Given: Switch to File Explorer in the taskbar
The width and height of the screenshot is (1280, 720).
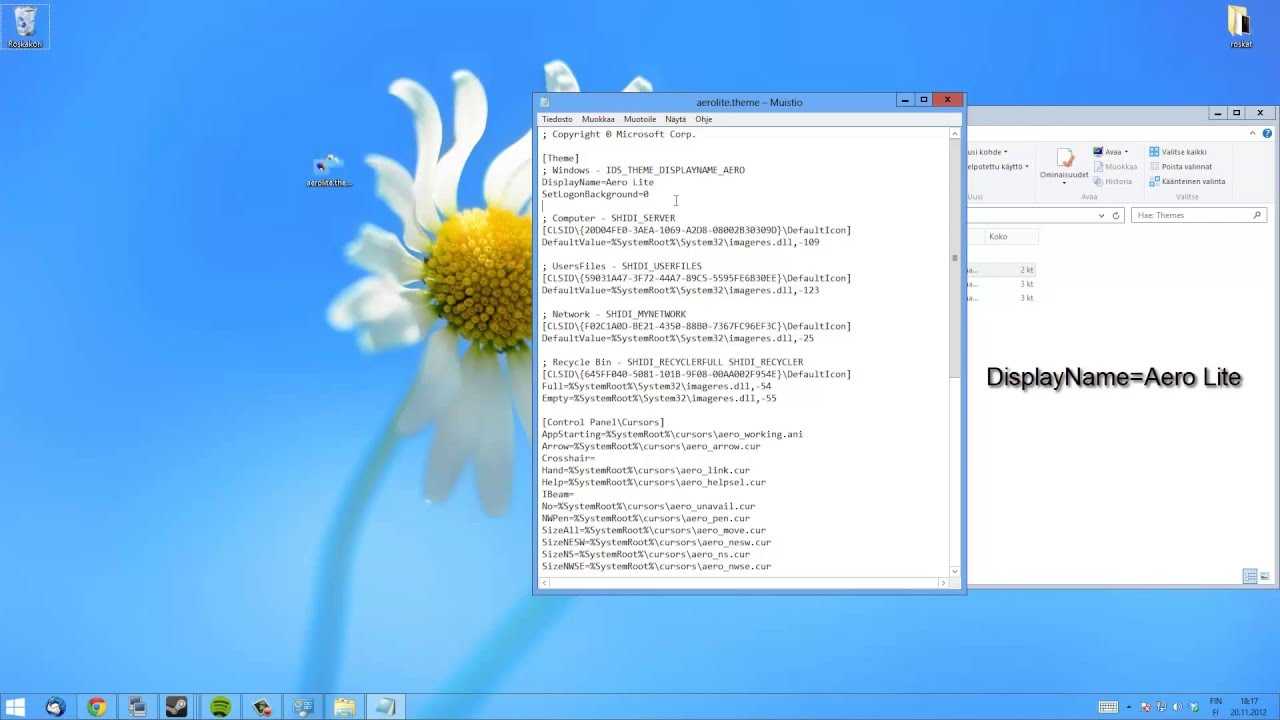Looking at the screenshot, I should pyautogui.click(x=345, y=707).
